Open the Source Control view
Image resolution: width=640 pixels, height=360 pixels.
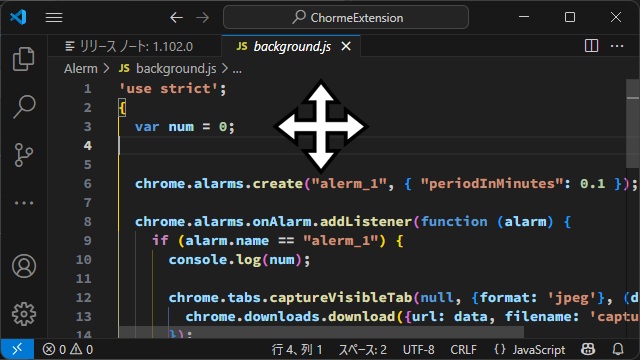pyautogui.click(x=24, y=155)
